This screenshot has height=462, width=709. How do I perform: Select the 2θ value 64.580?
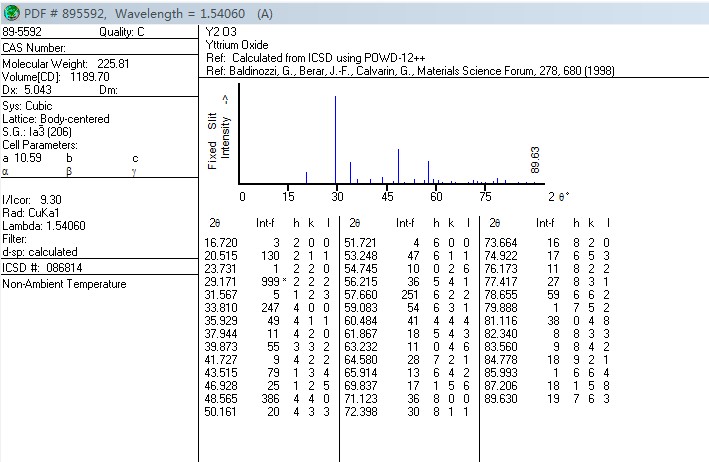(361, 360)
